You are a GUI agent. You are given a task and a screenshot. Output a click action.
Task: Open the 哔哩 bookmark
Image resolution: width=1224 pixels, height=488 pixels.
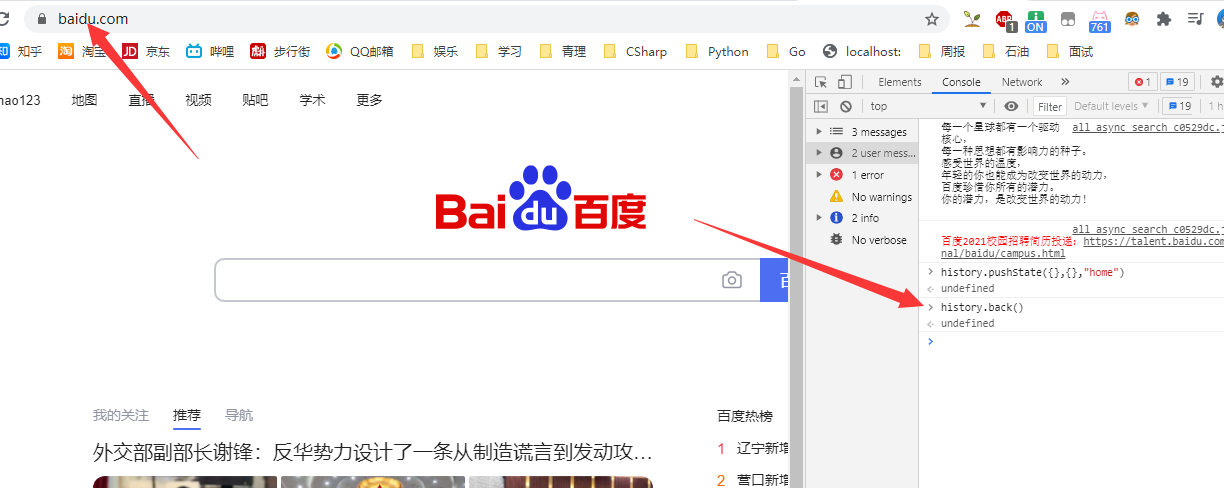click(209, 51)
